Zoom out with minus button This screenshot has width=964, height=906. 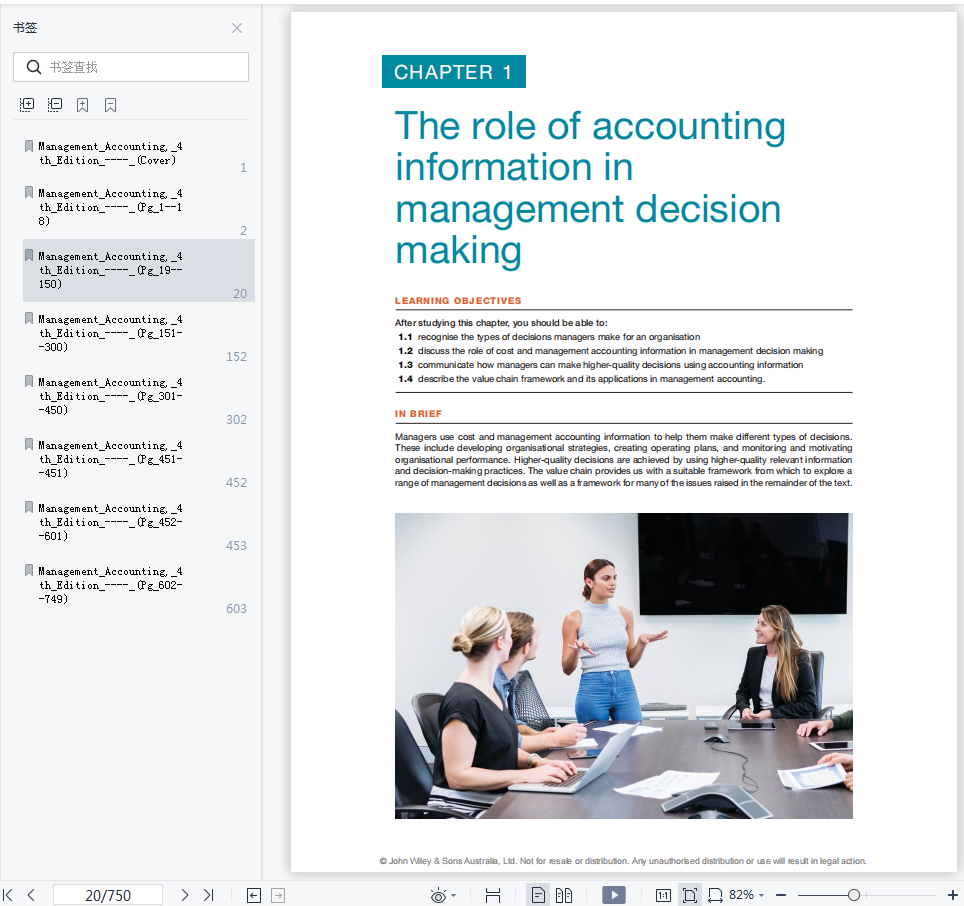click(x=781, y=896)
